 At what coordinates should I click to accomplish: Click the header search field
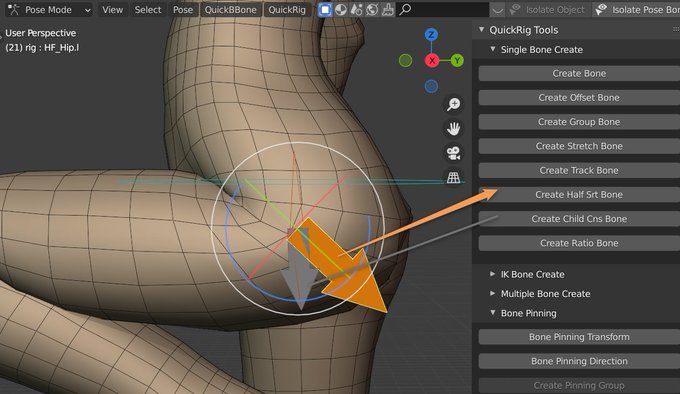coord(443,10)
